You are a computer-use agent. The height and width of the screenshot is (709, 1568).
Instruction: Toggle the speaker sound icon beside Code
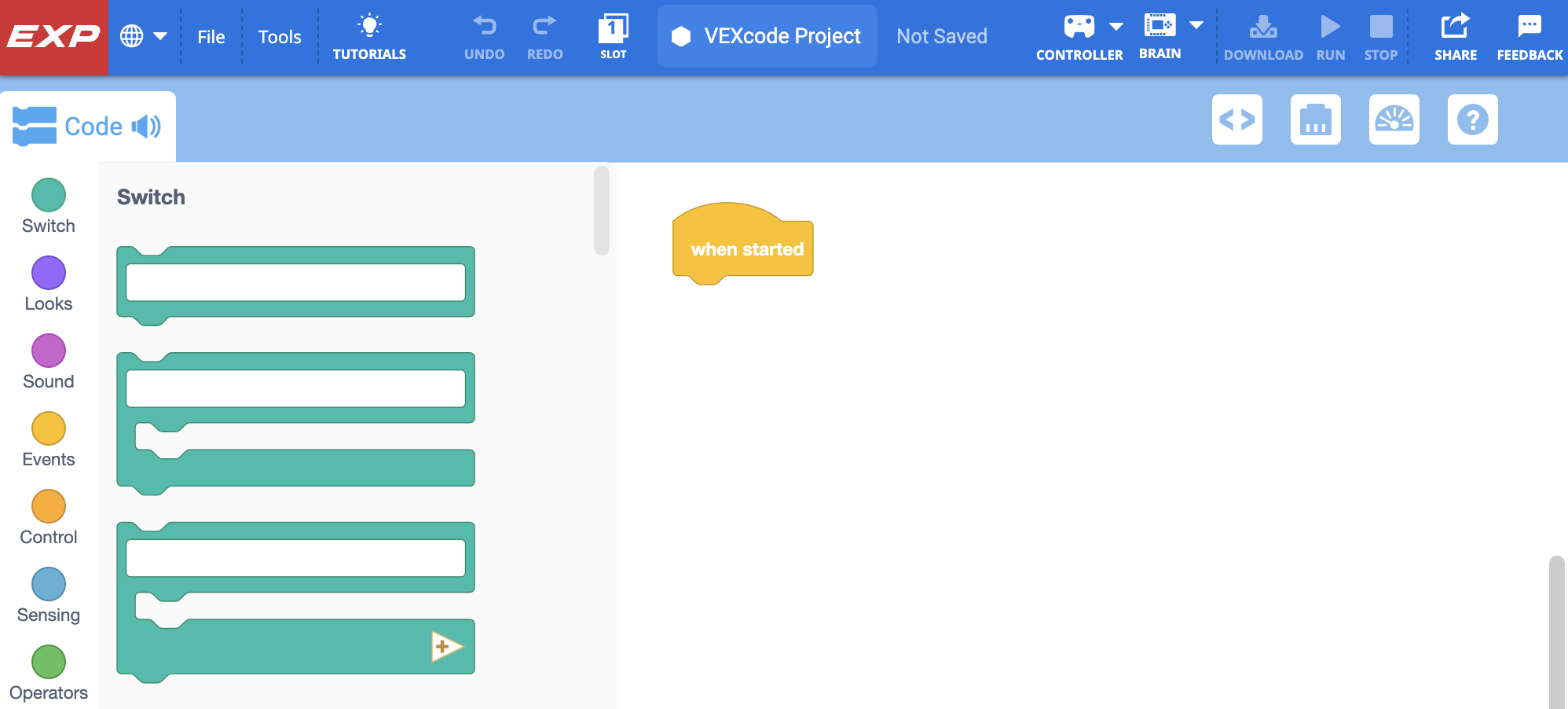[x=146, y=127]
